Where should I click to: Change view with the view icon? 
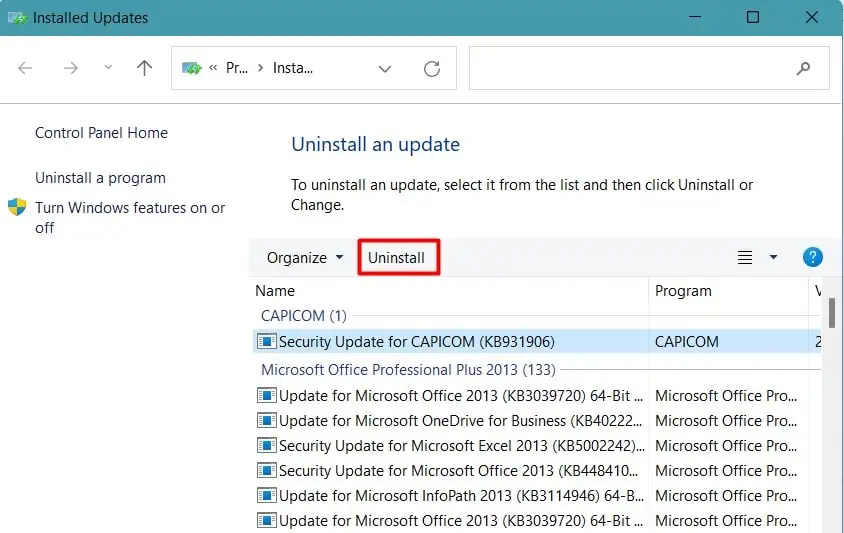tap(745, 258)
